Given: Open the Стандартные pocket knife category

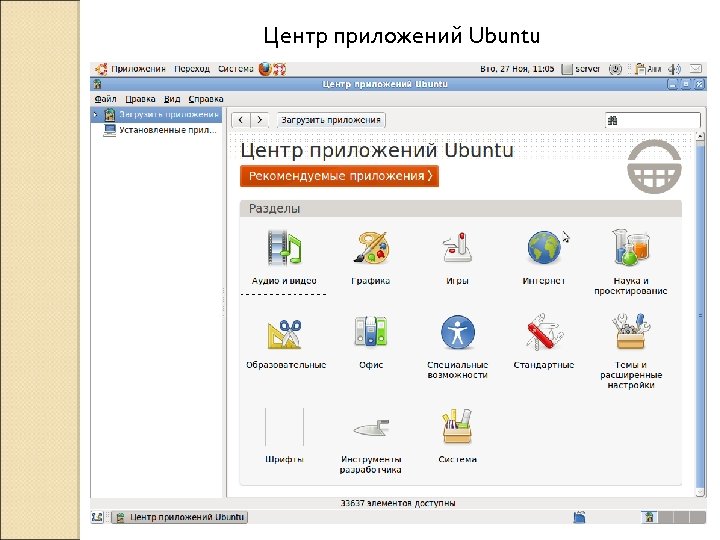Looking at the screenshot, I should pos(544,343).
